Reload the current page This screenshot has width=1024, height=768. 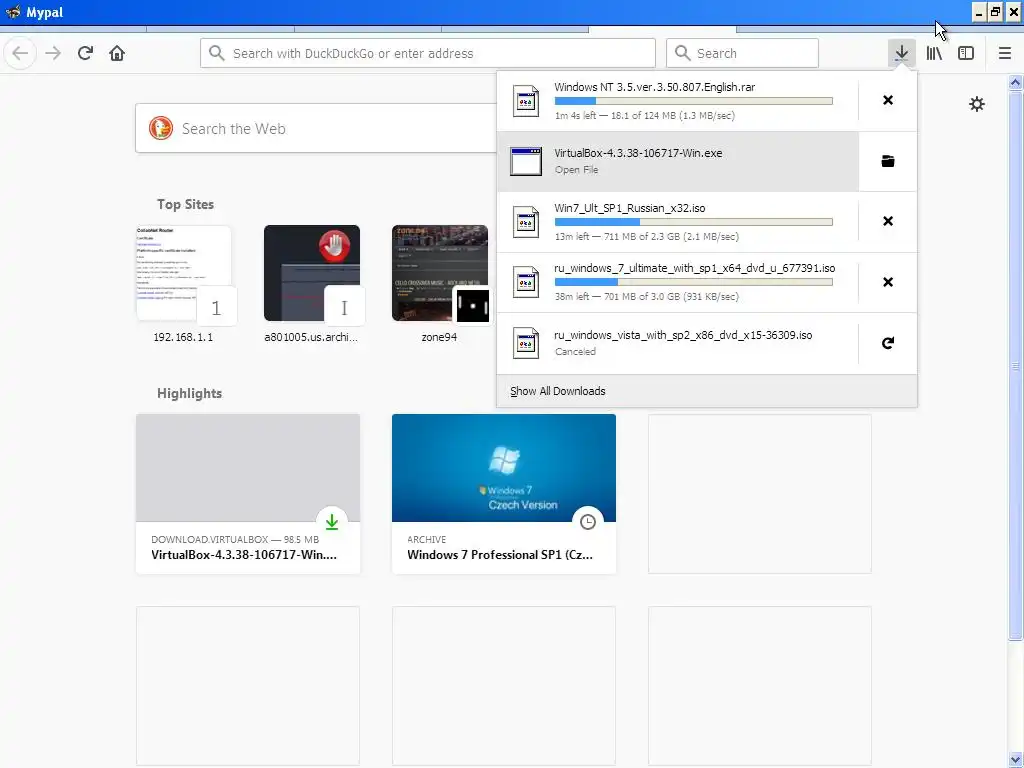[85, 53]
